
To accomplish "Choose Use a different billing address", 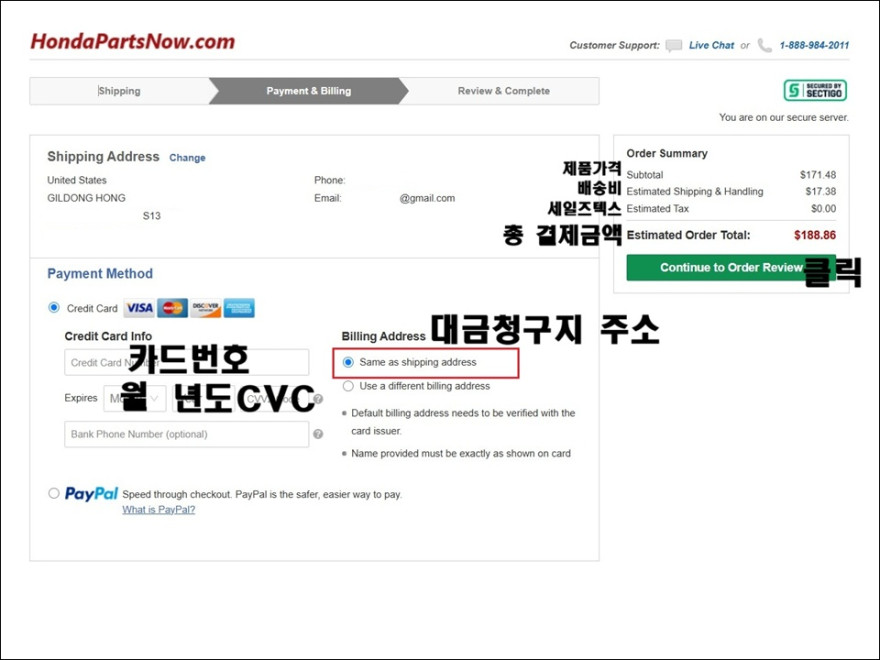I will (x=348, y=386).
